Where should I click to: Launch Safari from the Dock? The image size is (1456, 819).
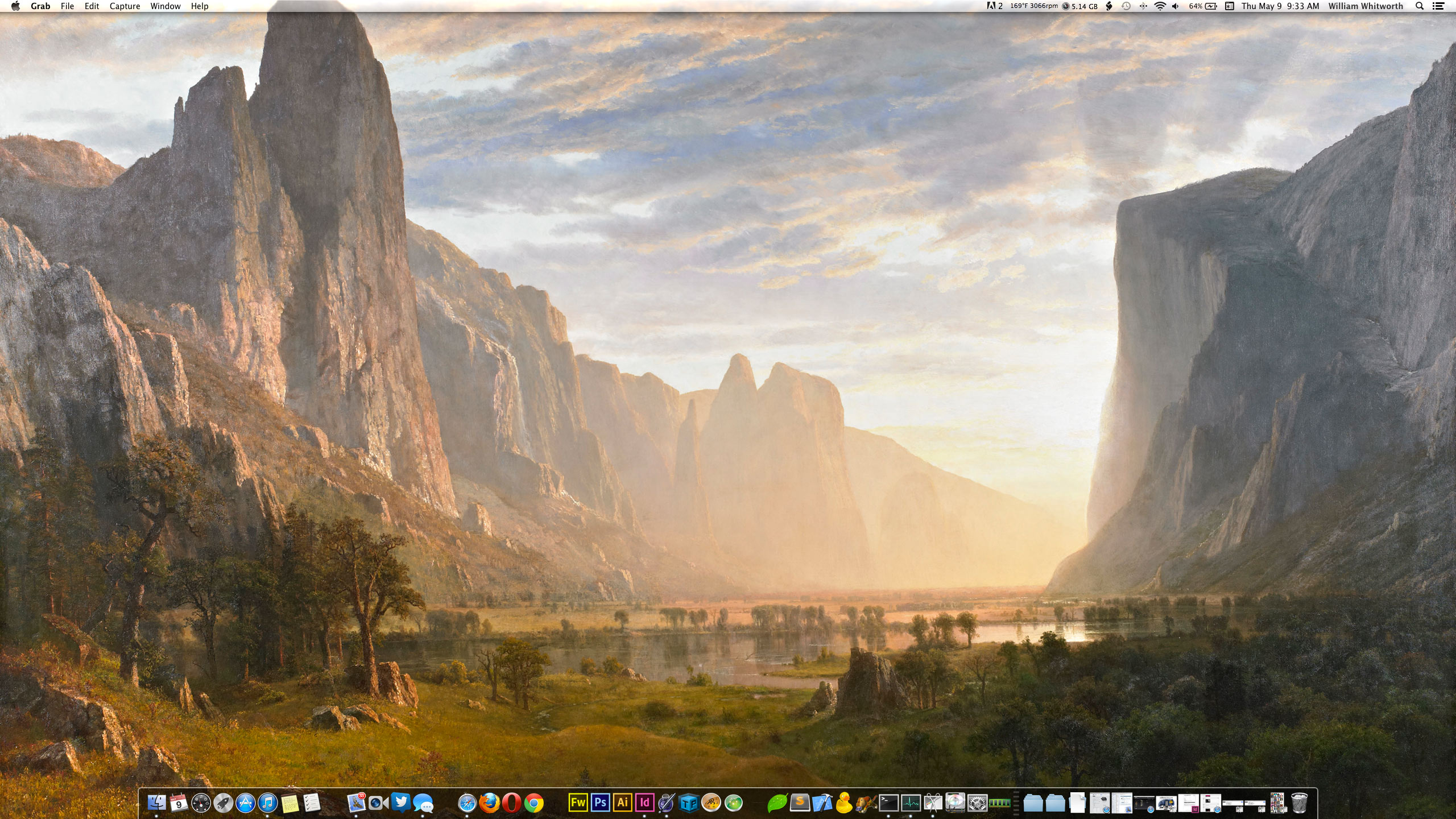tap(468, 803)
